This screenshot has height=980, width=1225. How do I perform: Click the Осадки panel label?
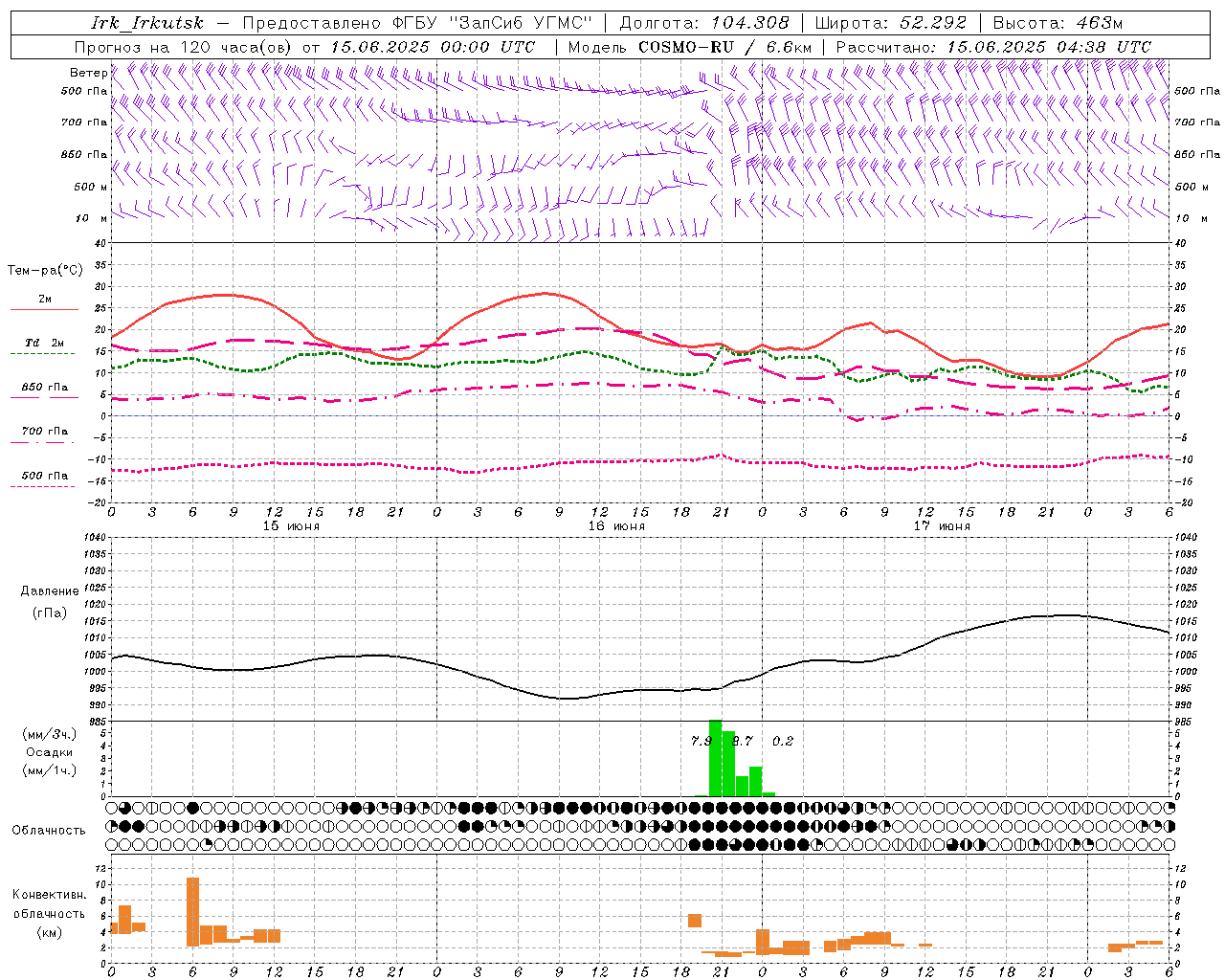[49, 752]
